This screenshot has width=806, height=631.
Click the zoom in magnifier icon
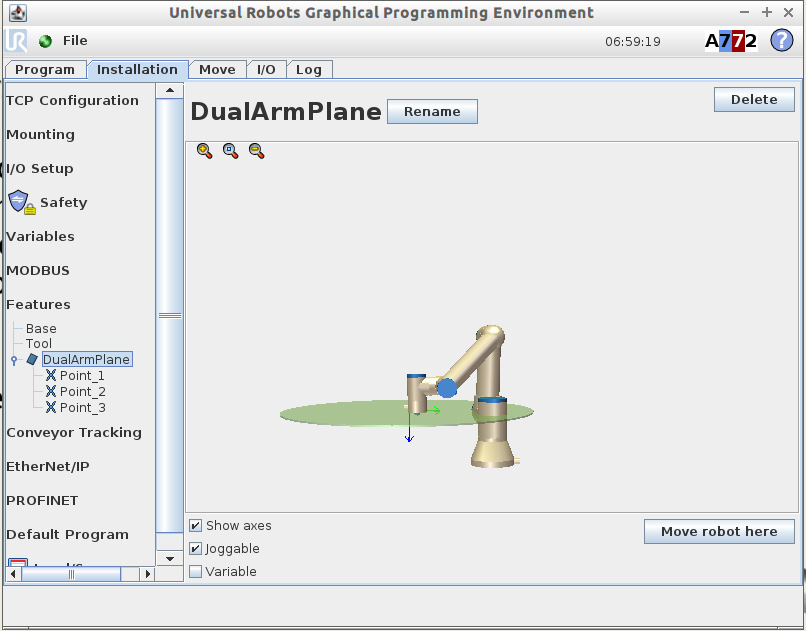pos(205,151)
